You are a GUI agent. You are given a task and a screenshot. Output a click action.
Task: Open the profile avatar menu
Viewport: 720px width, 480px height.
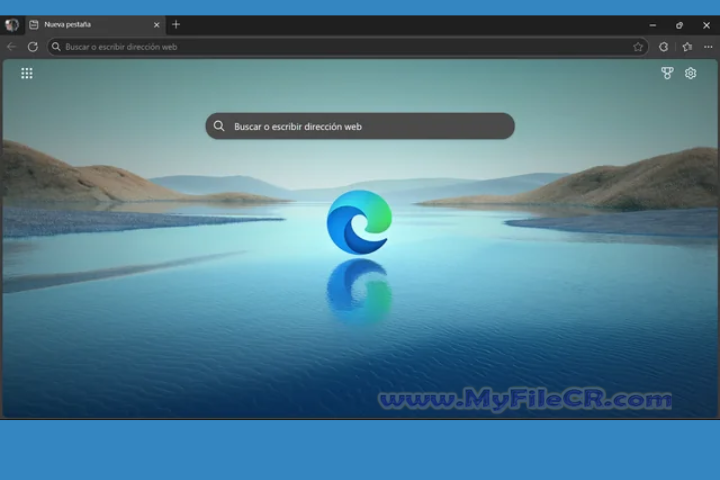click(11, 25)
